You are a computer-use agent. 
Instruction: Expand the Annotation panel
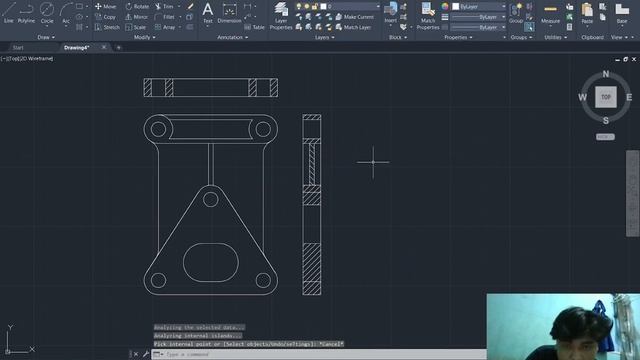pos(232,37)
